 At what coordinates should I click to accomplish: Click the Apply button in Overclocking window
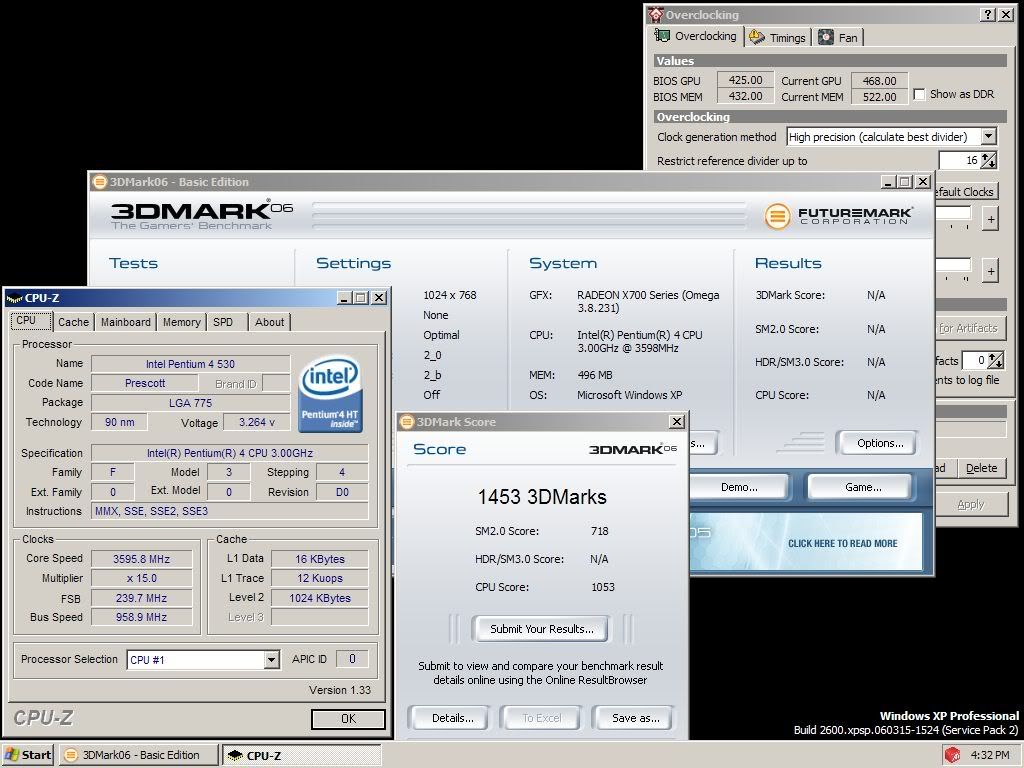point(970,504)
